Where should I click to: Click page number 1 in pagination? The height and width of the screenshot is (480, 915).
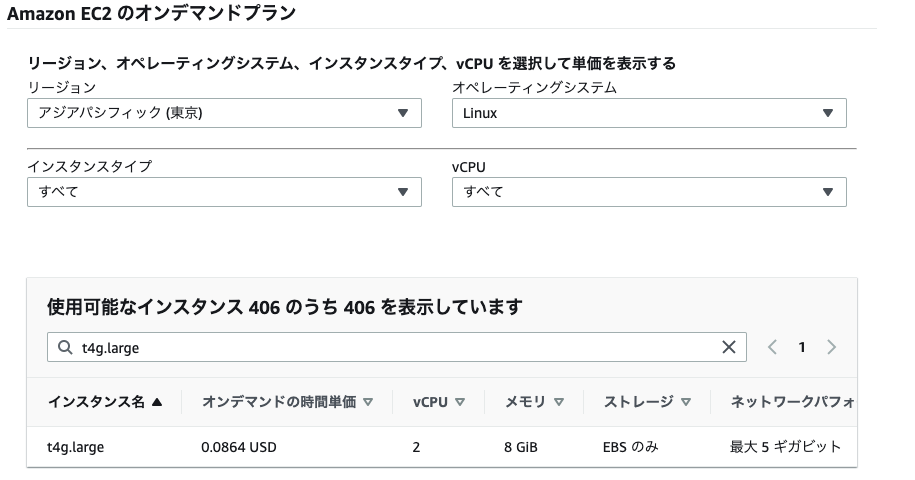pos(802,347)
